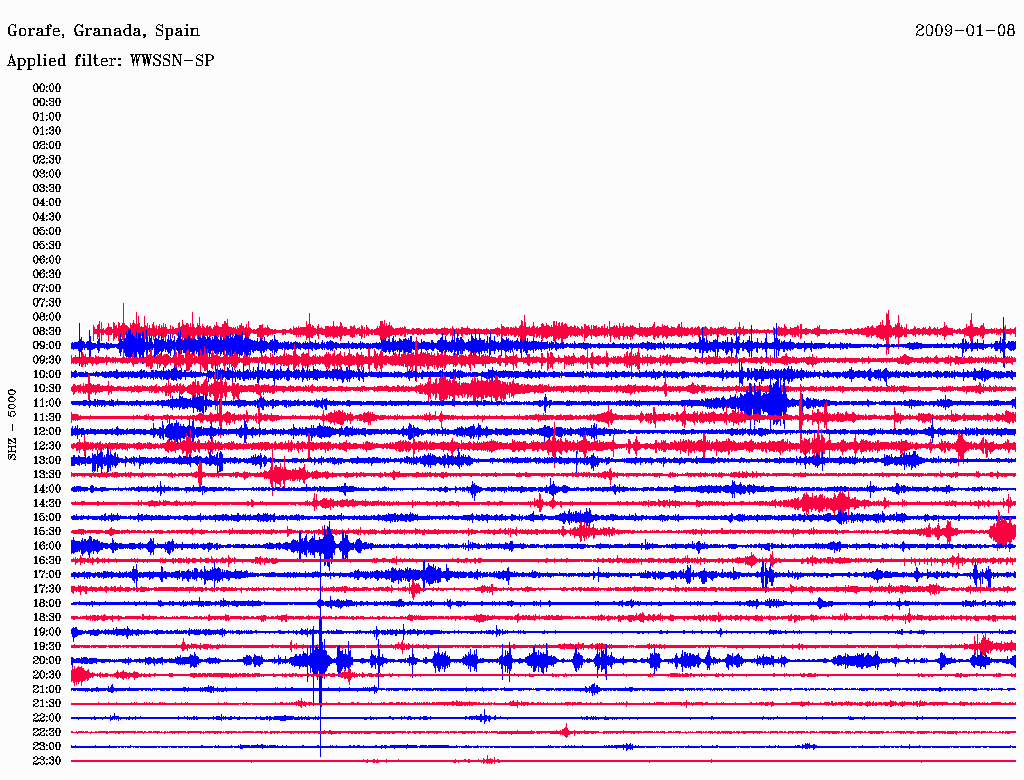Image resolution: width=1024 pixels, height=780 pixels.
Task: Select the 03:00 time label
Action: (46, 174)
